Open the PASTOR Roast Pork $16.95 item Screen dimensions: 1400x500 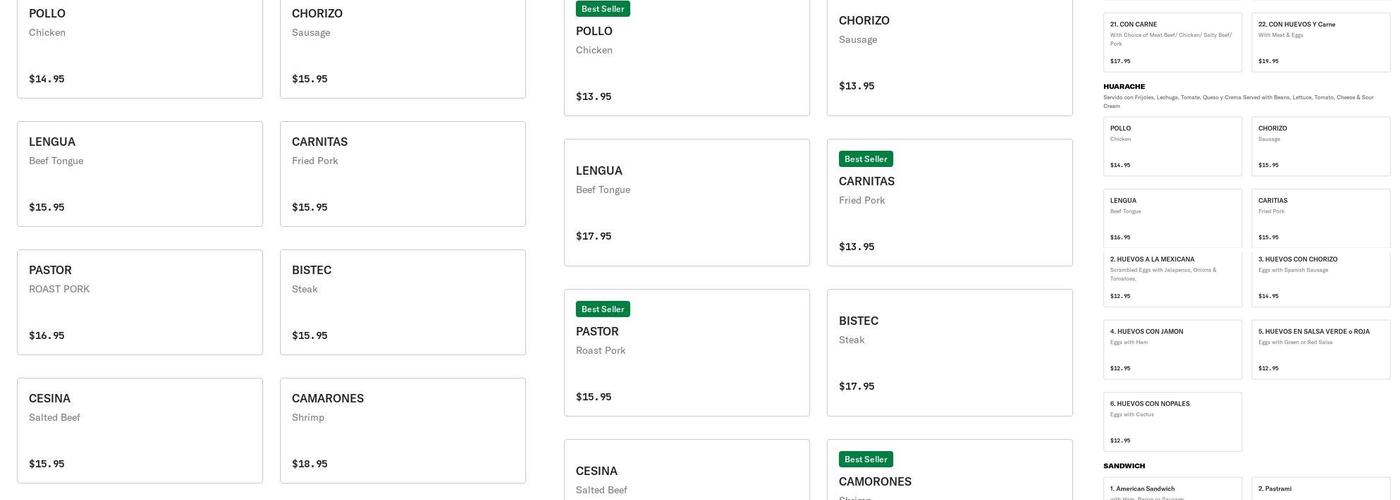140,302
